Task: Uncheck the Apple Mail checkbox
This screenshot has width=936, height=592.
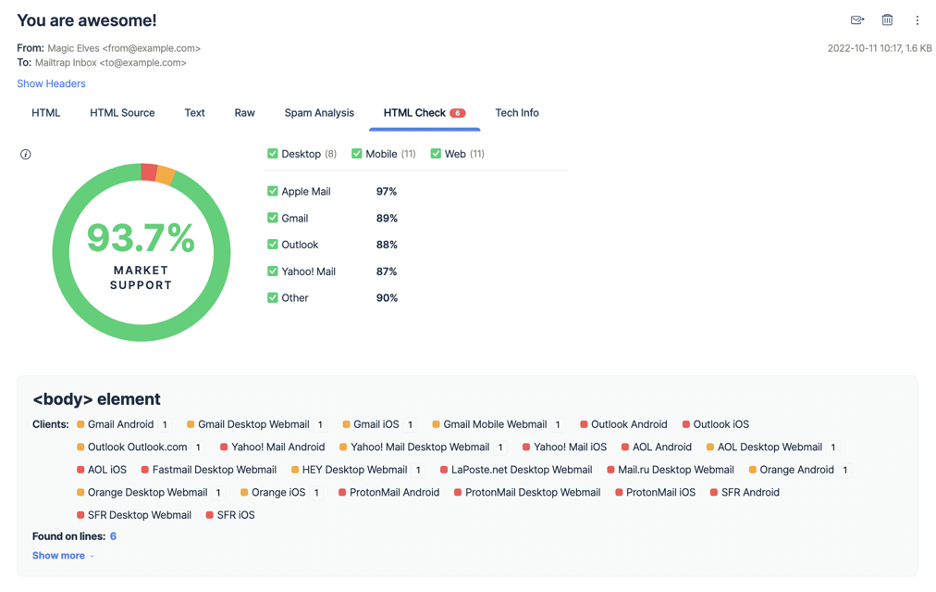Action: coord(273,192)
